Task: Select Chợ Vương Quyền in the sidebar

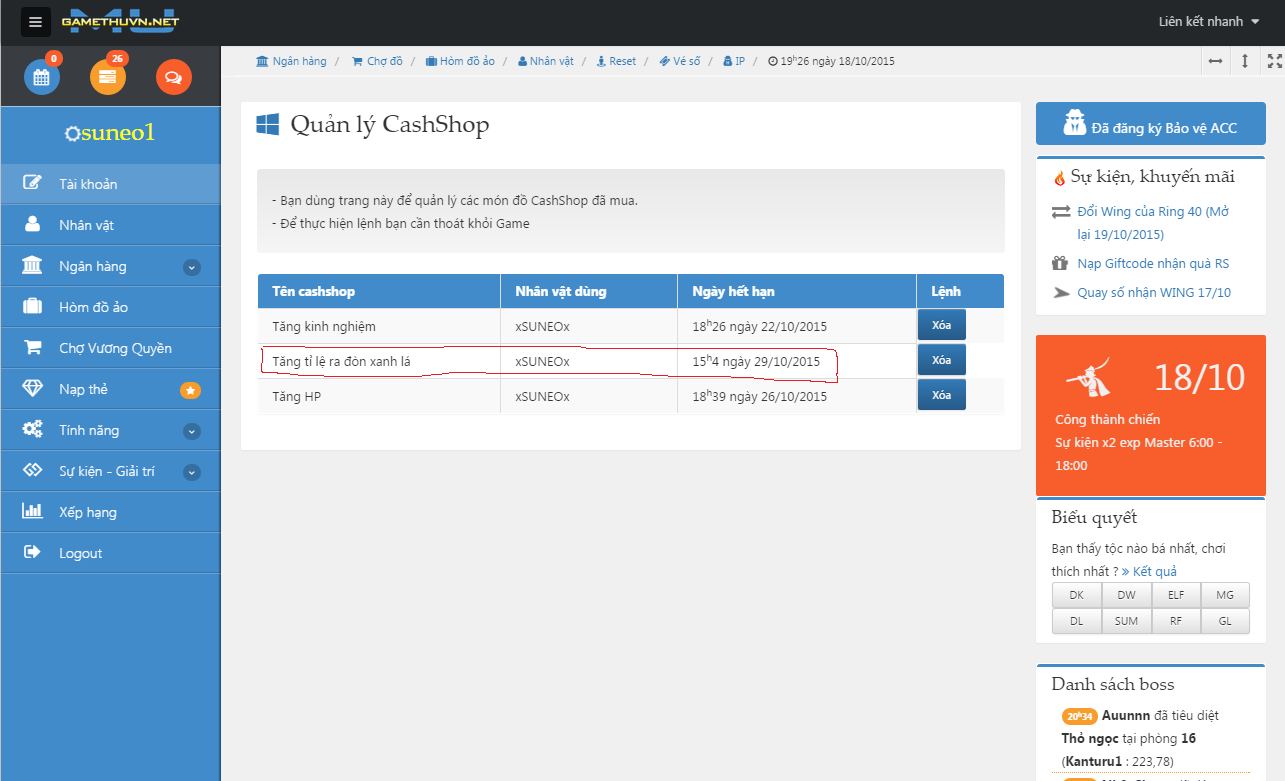Action: tap(115, 348)
